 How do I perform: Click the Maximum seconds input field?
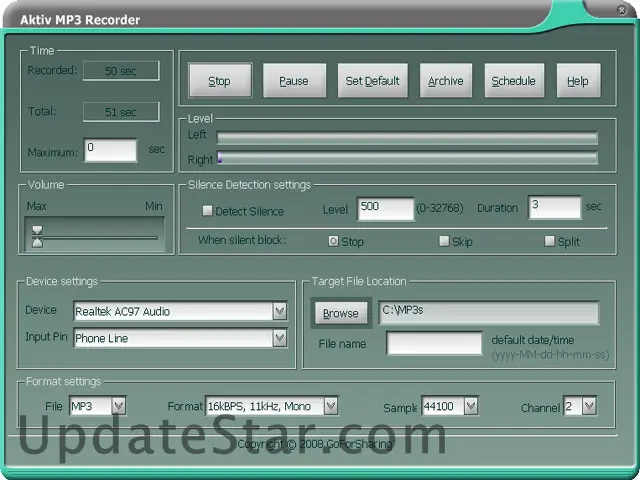[111, 150]
